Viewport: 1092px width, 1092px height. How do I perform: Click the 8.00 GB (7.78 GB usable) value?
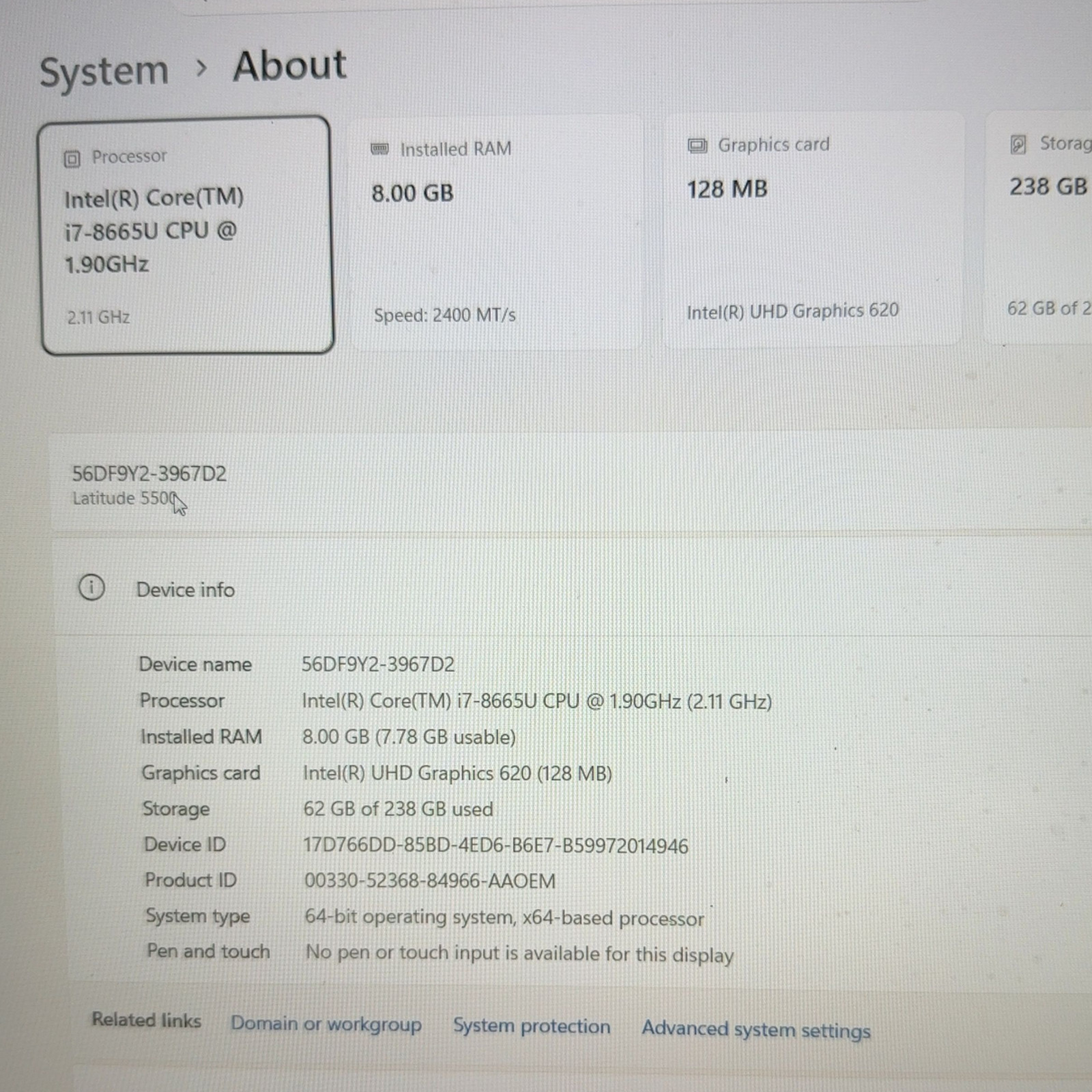click(409, 737)
